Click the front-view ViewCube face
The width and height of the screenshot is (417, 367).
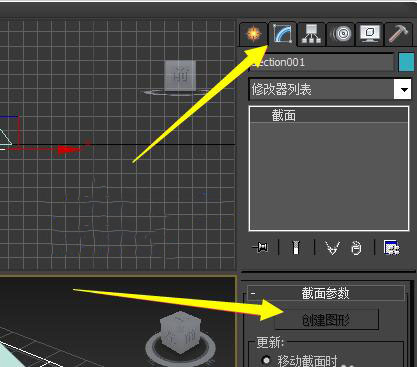(180, 75)
